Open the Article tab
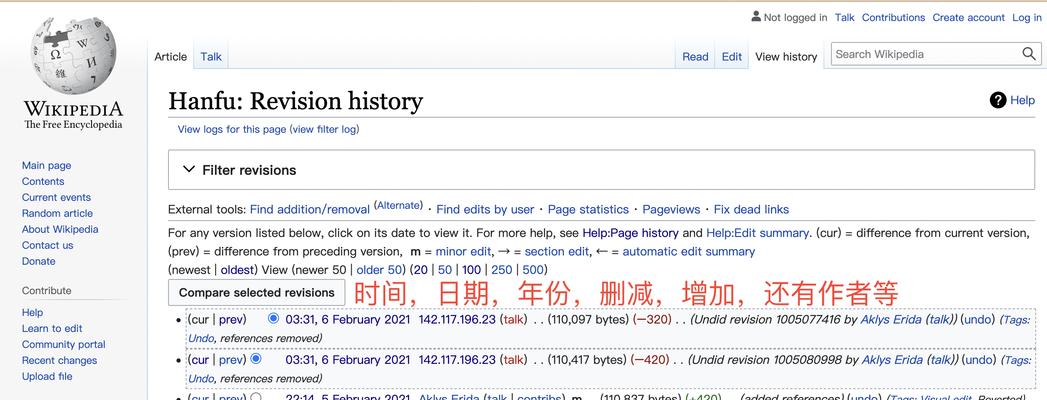The height and width of the screenshot is (400, 1047). (x=170, y=57)
